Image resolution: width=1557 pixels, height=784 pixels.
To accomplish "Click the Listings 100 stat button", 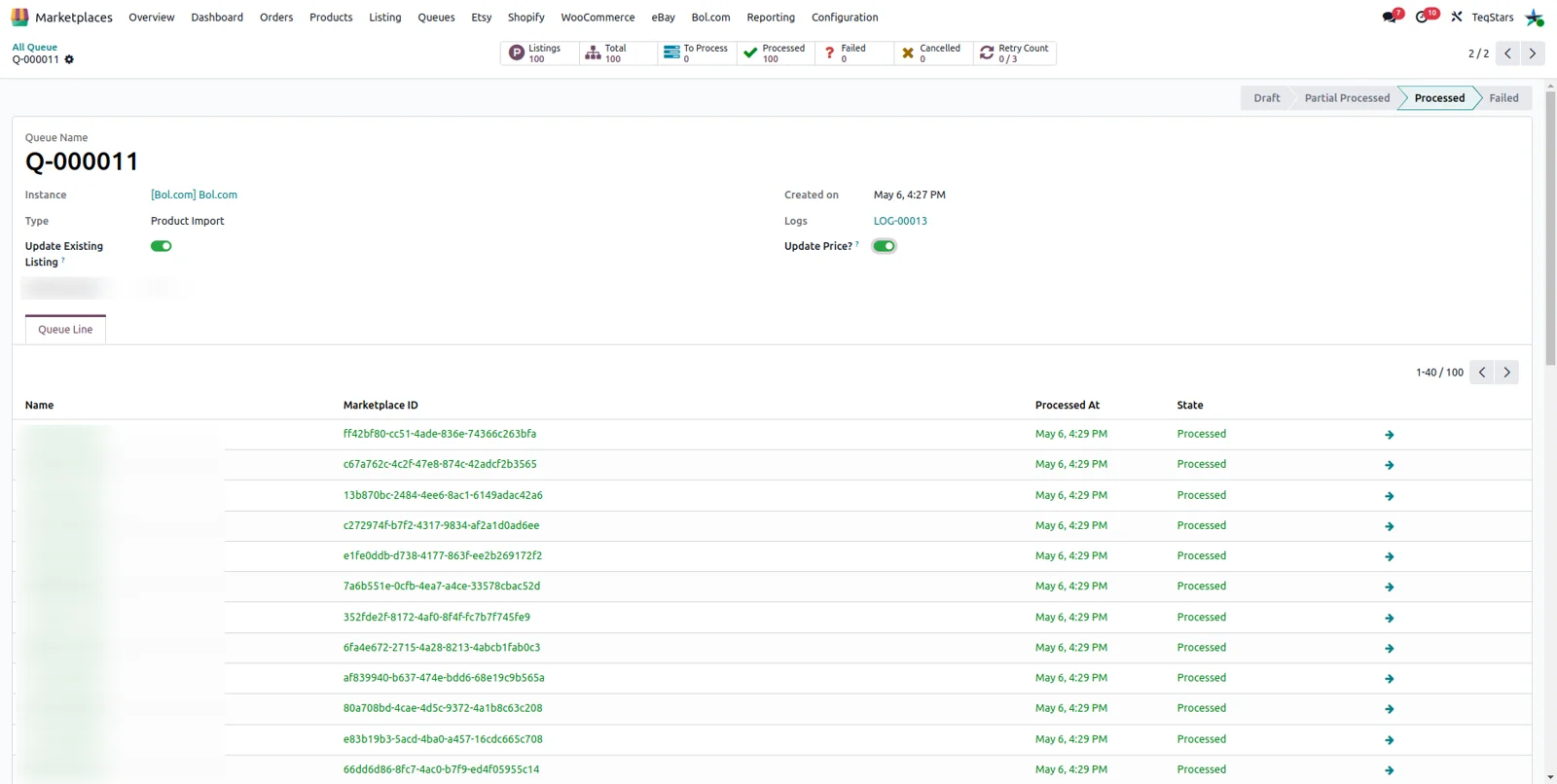I will 540,53.
